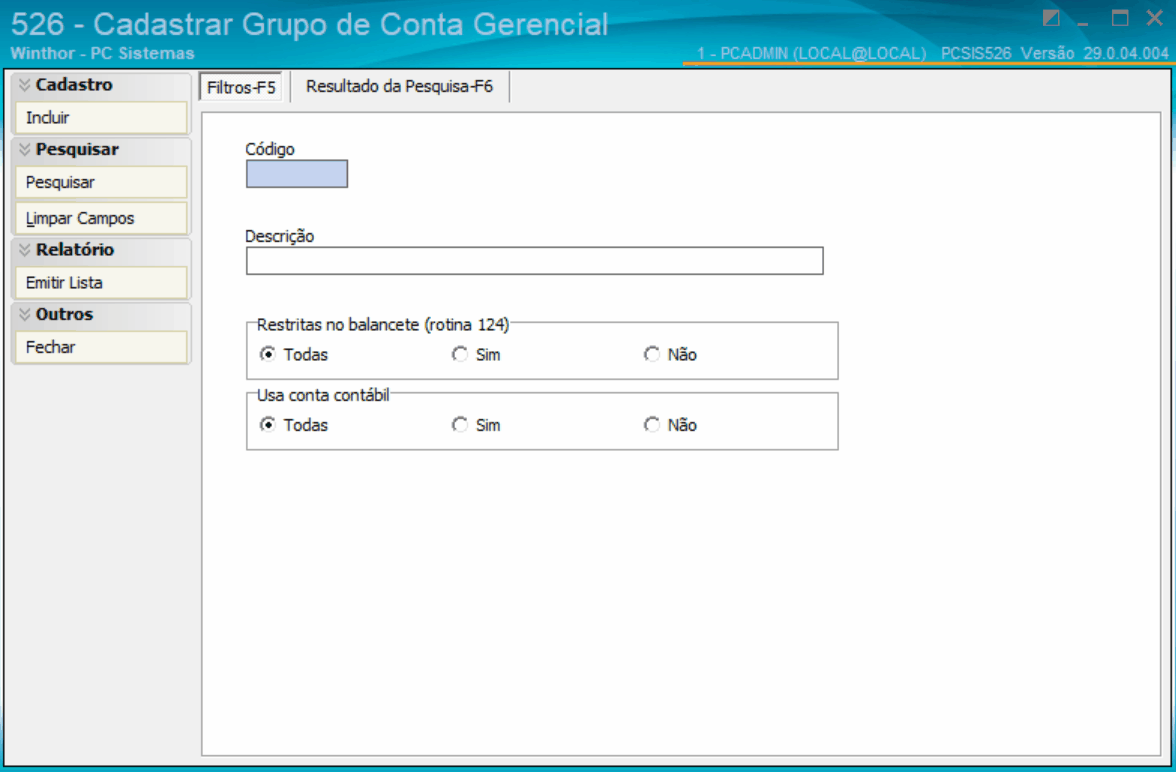Image resolution: width=1176 pixels, height=772 pixels.
Task: Focus the Código input field
Action: 297,174
